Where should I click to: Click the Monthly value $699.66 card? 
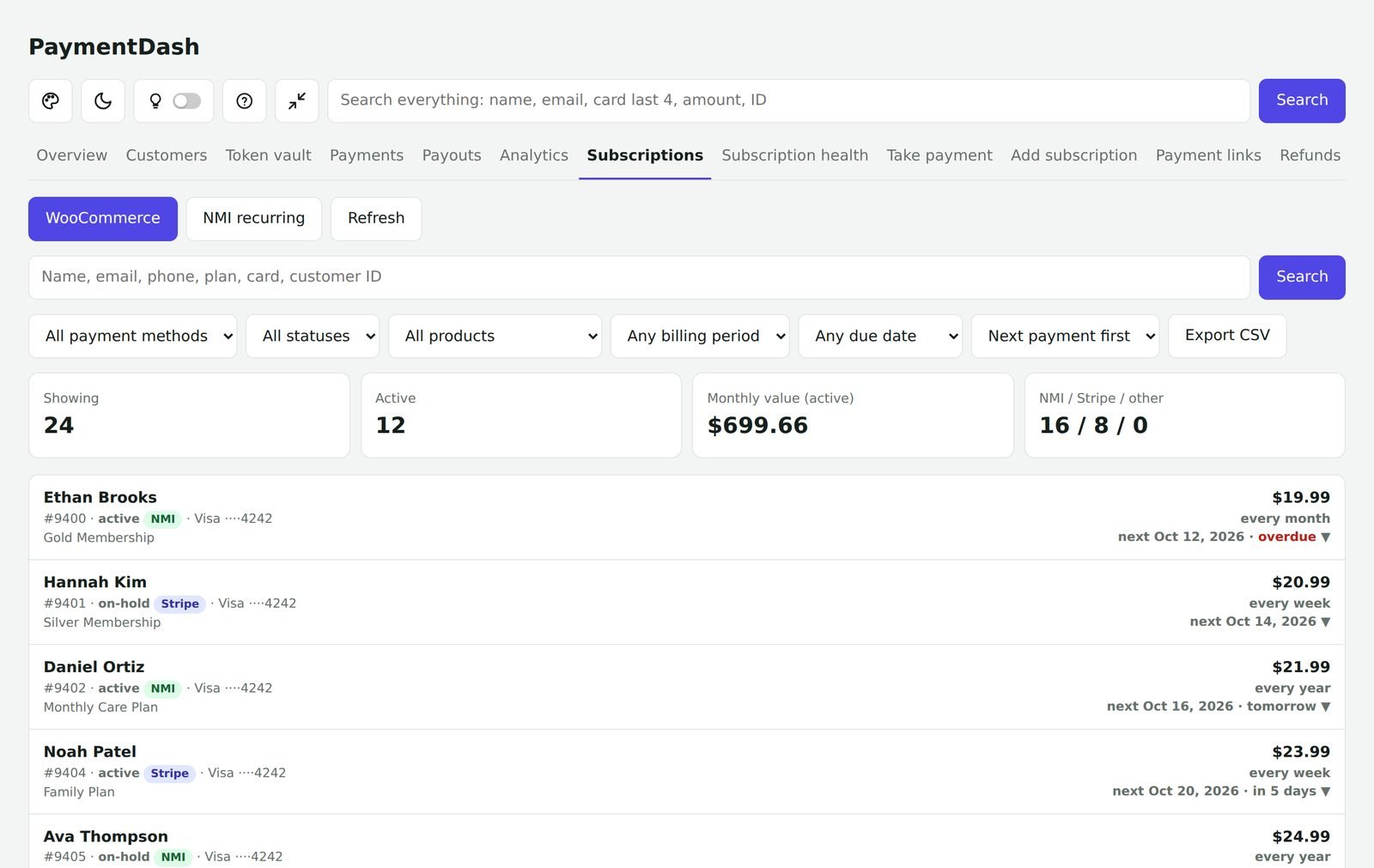853,416
